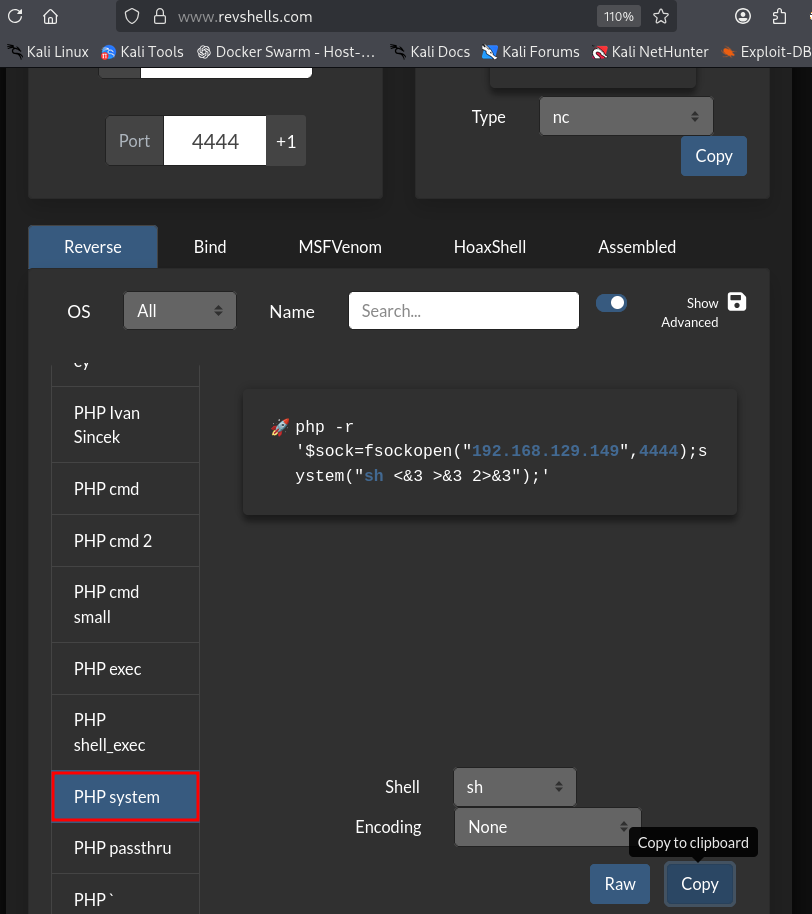Open the Shell selection dropdown
Screen dimensions: 812x914
point(515,787)
